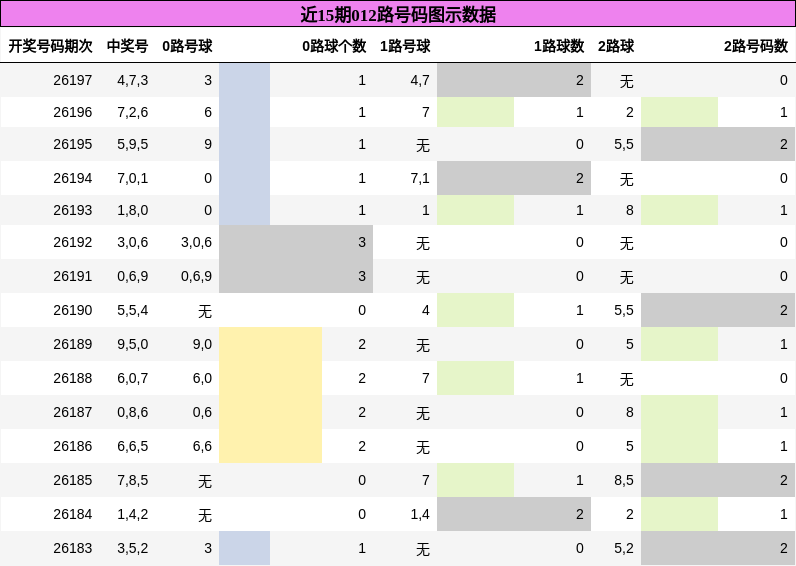Select the 开奖号码期次 column header
The width and height of the screenshot is (796, 566).
50,46
